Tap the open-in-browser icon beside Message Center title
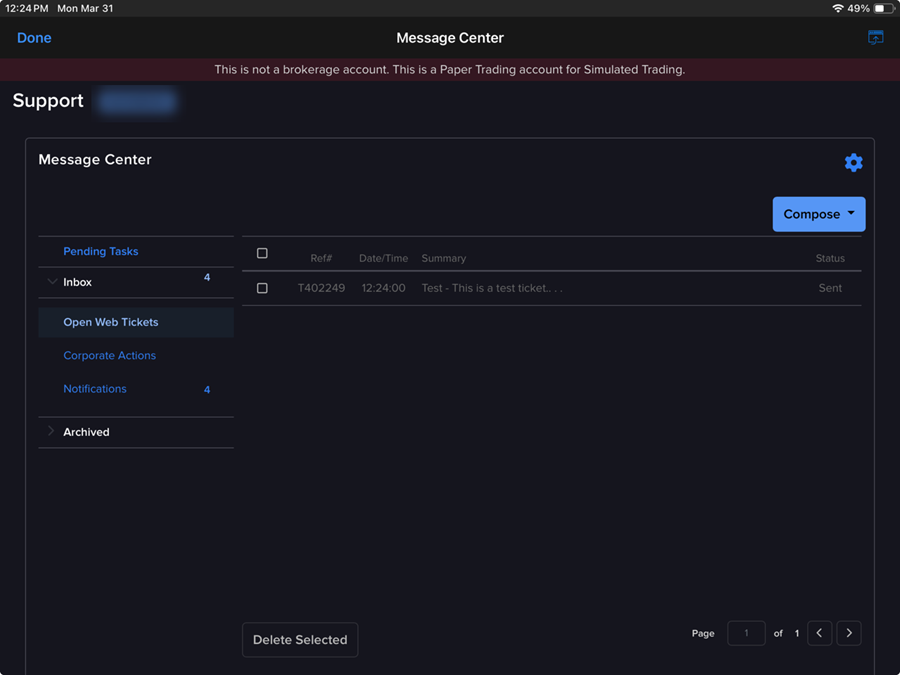Viewport: 900px width, 675px height. pos(875,37)
